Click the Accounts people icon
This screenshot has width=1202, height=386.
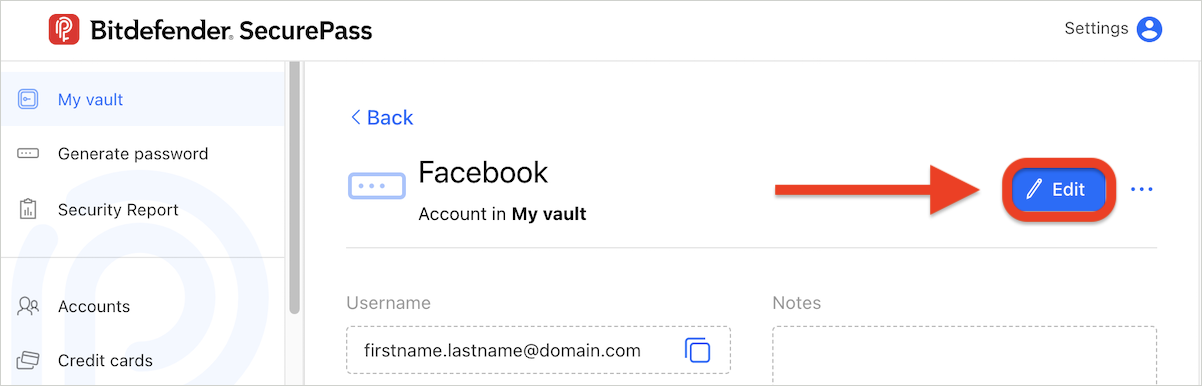point(28,306)
